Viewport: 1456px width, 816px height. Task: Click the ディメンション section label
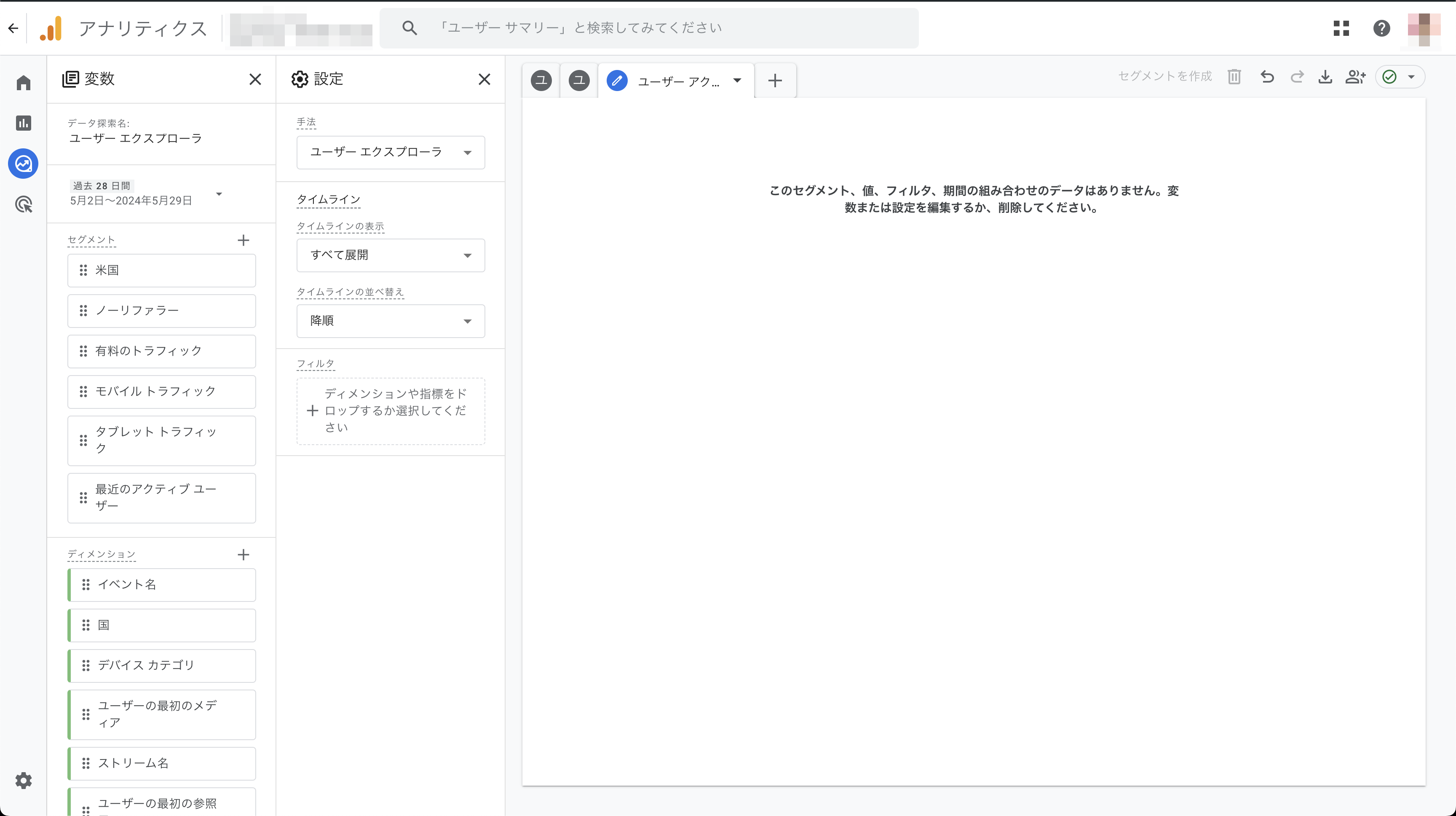(x=102, y=554)
